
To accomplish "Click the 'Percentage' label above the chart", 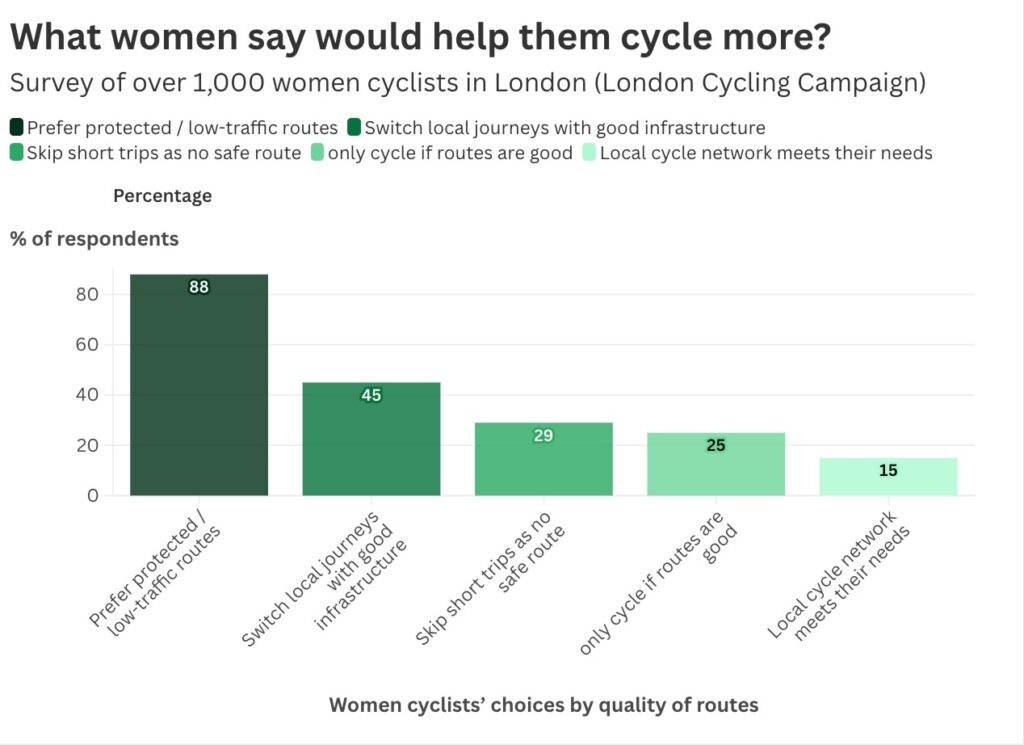I will point(162,196).
